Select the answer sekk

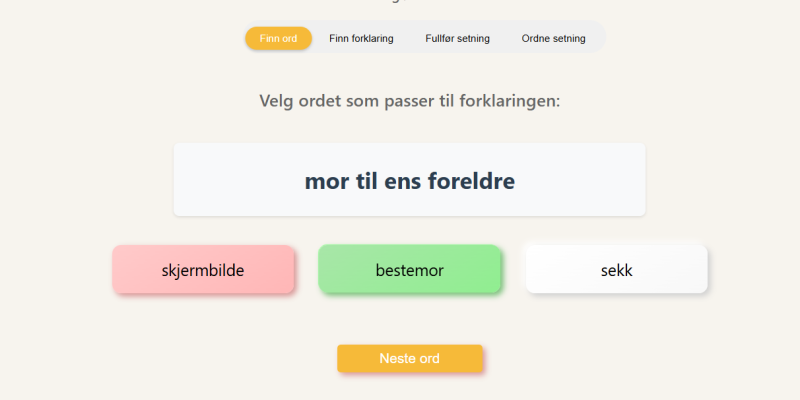point(616,270)
